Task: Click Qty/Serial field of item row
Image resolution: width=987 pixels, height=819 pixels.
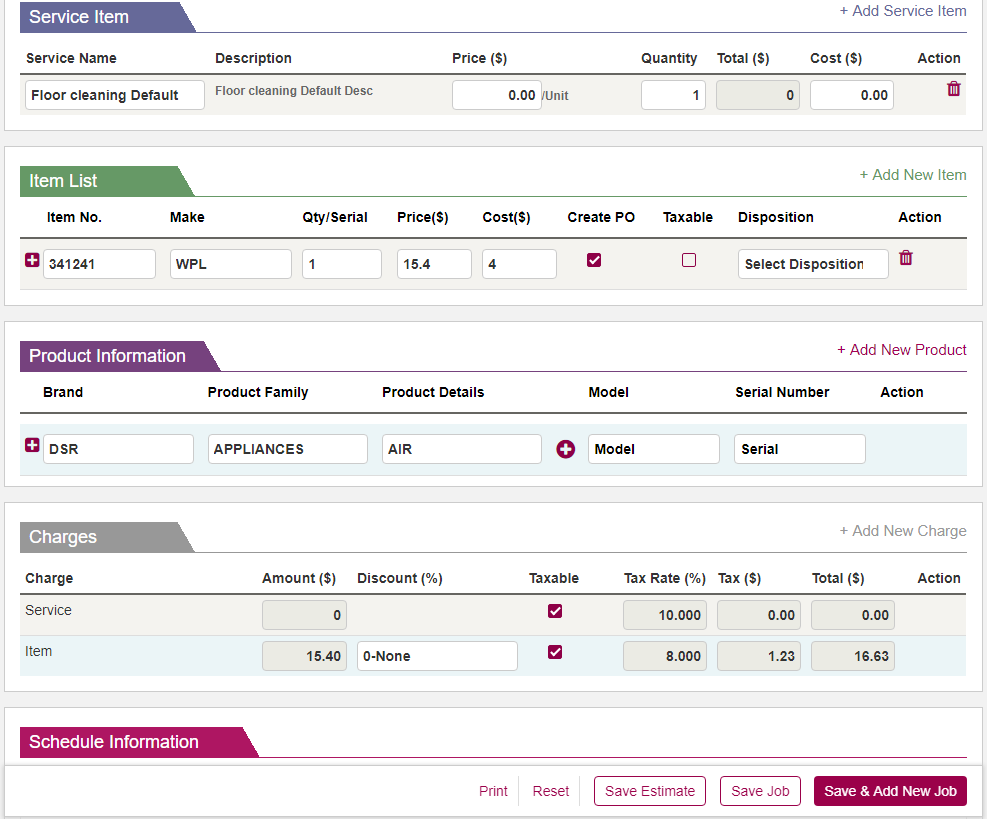Action: [342, 264]
